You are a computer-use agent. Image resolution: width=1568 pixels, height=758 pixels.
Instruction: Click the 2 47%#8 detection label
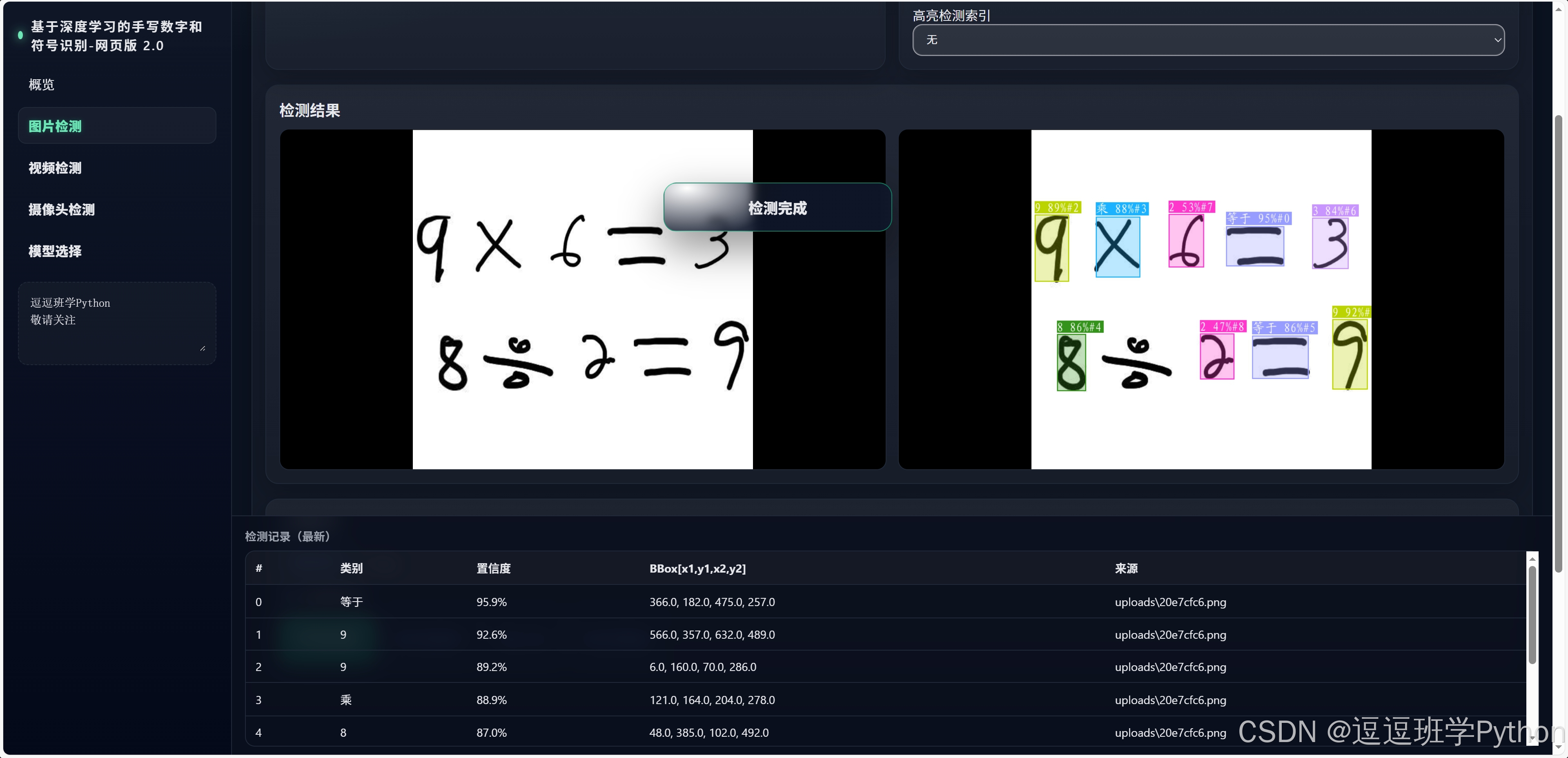pos(1223,326)
